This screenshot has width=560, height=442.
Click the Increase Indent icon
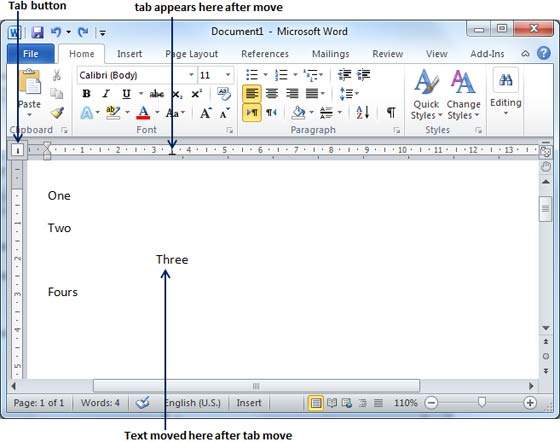pos(364,75)
